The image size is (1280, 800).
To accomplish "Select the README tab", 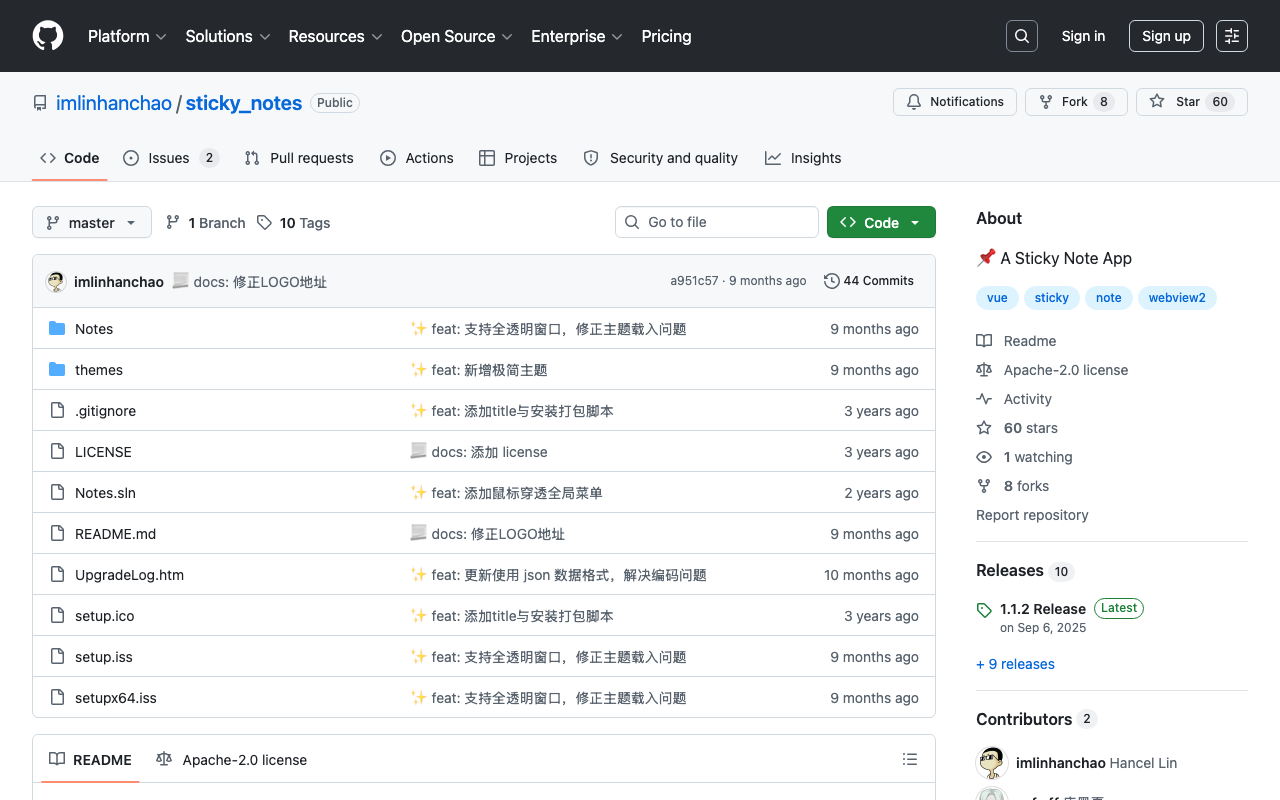I will (90, 760).
